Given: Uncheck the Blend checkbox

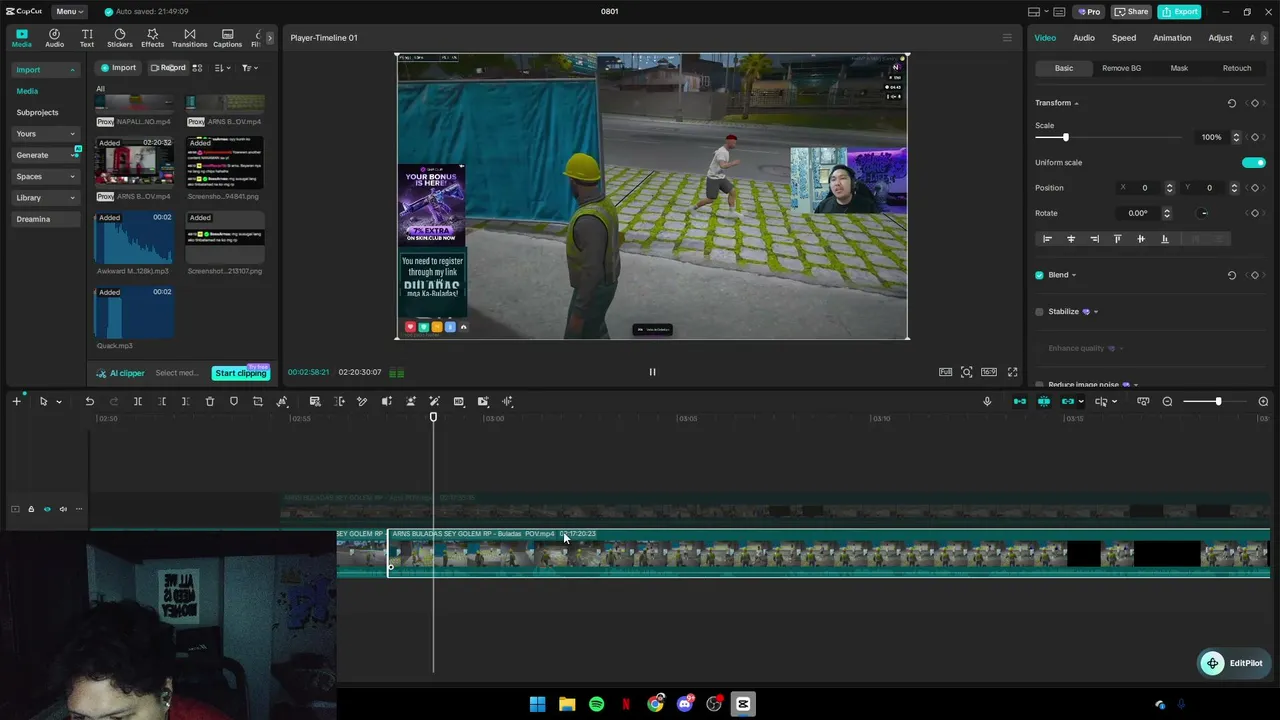Looking at the screenshot, I should coord(1039,275).
